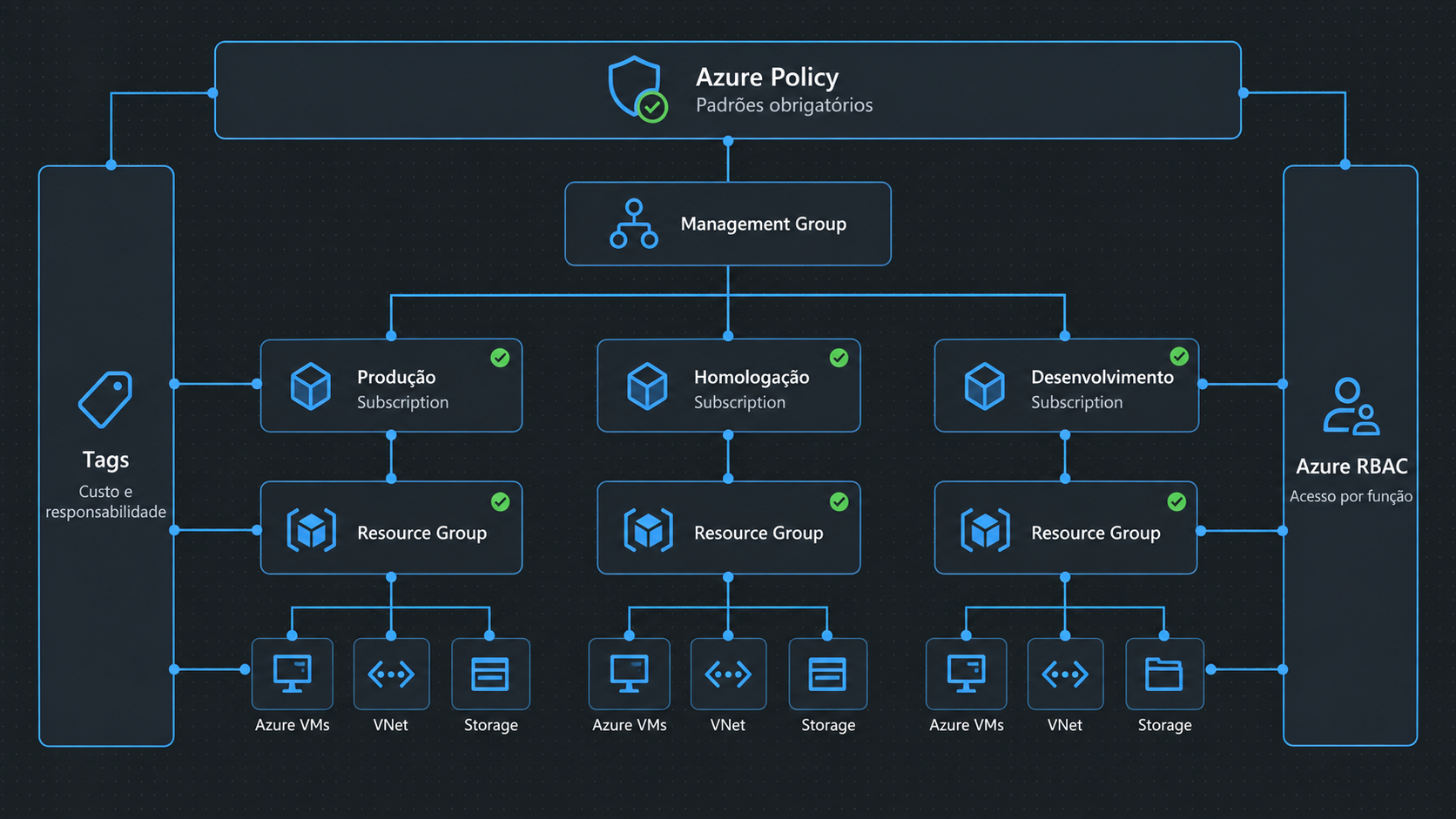Select the Azure Policy title text
The height and width of the screenshot is (819, 1456).
(767, 77)
